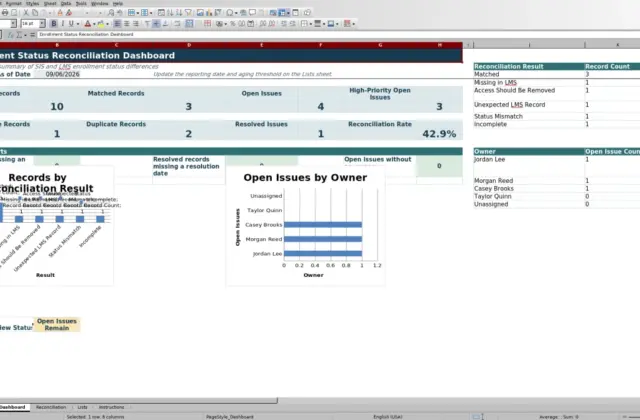The width and height of the screenshot is (640, 420).
Task: Click the formula input line
Action: (338, 35)
